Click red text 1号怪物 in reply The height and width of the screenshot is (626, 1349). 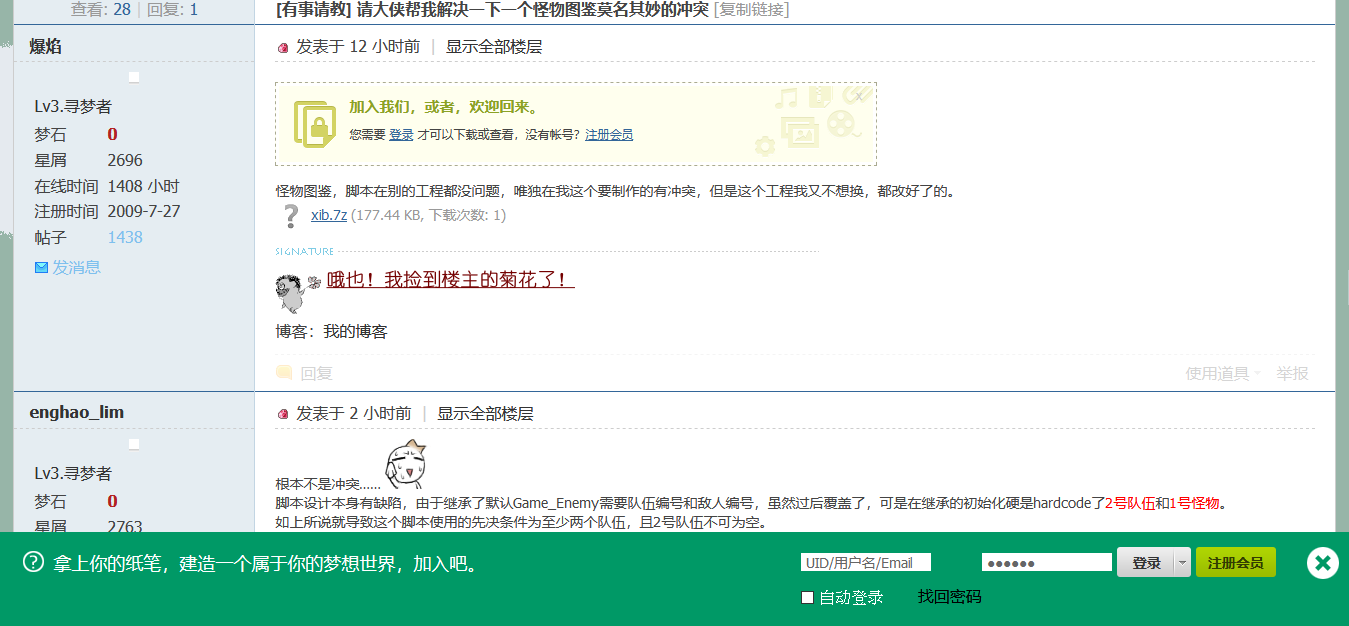(x=1195, y=503)
